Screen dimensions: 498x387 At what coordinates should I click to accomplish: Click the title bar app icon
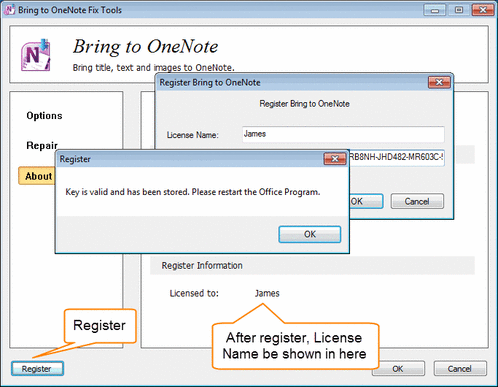click(10, 10)
